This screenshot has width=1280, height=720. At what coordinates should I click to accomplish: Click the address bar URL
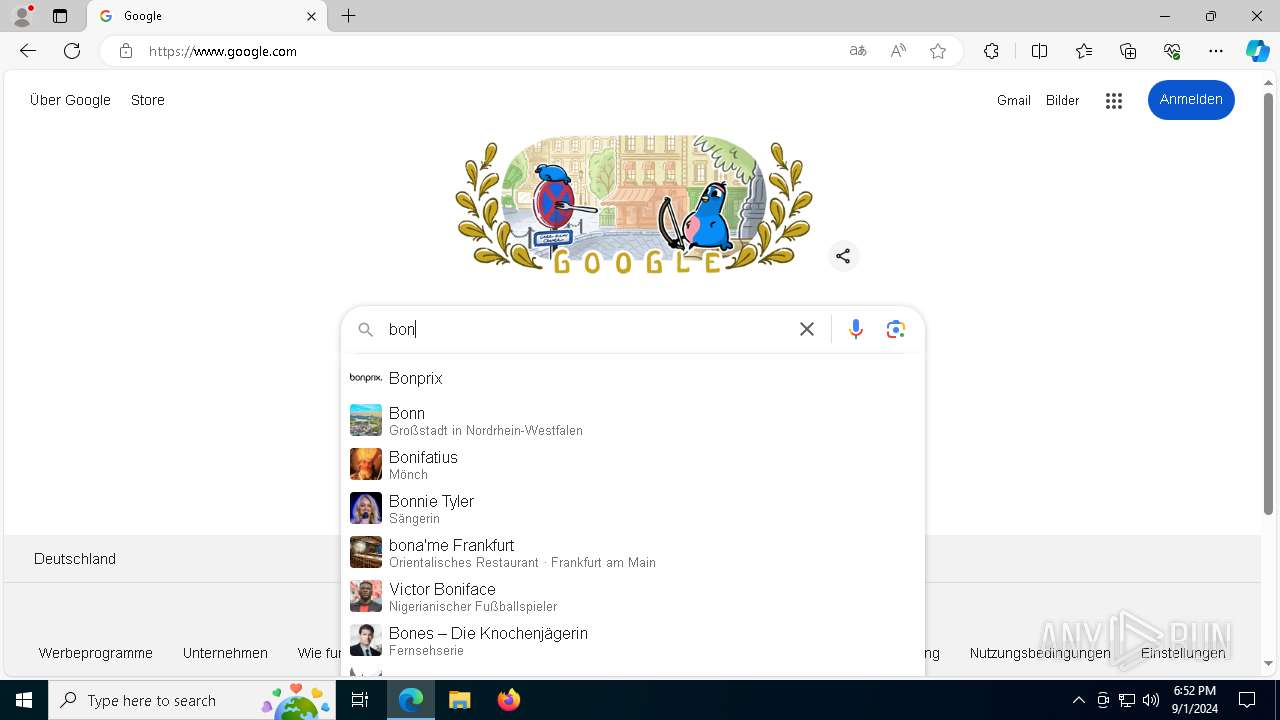click(x=223, y=51)
